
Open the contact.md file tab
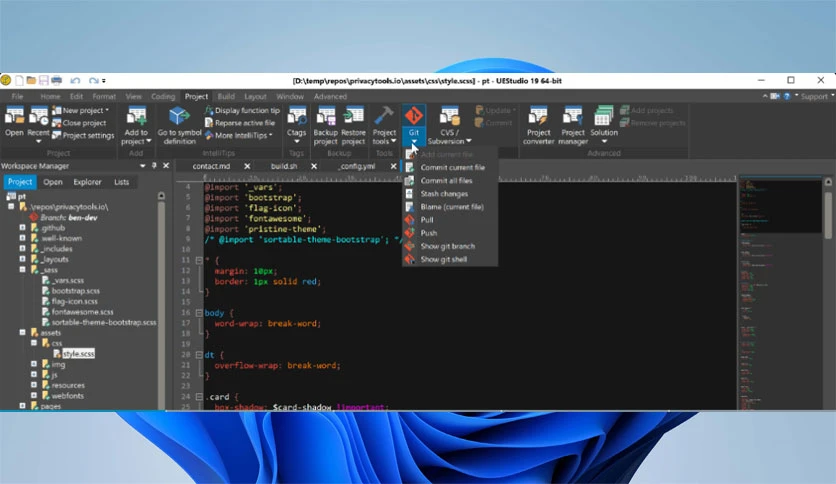[211, 166]
